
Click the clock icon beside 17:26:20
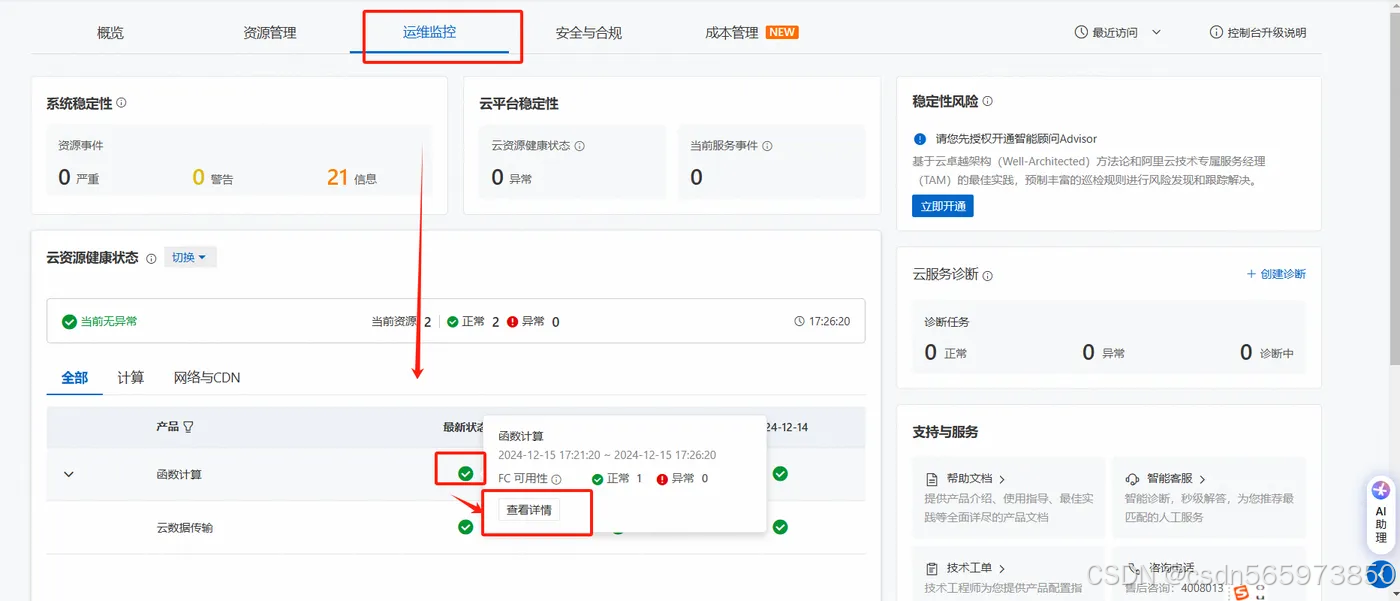click(x=799, y=322)
